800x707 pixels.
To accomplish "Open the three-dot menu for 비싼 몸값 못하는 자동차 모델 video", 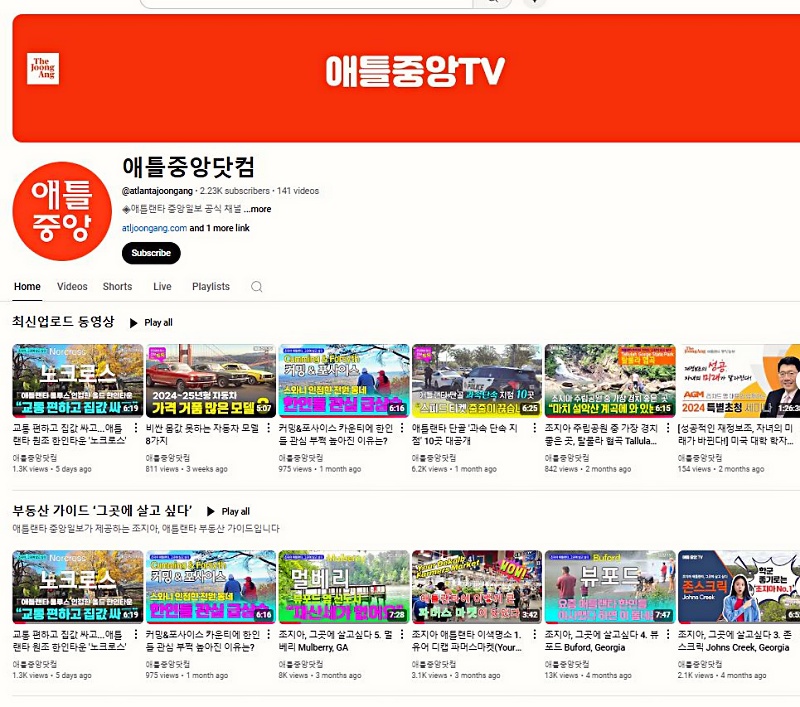I will point(269,428).
